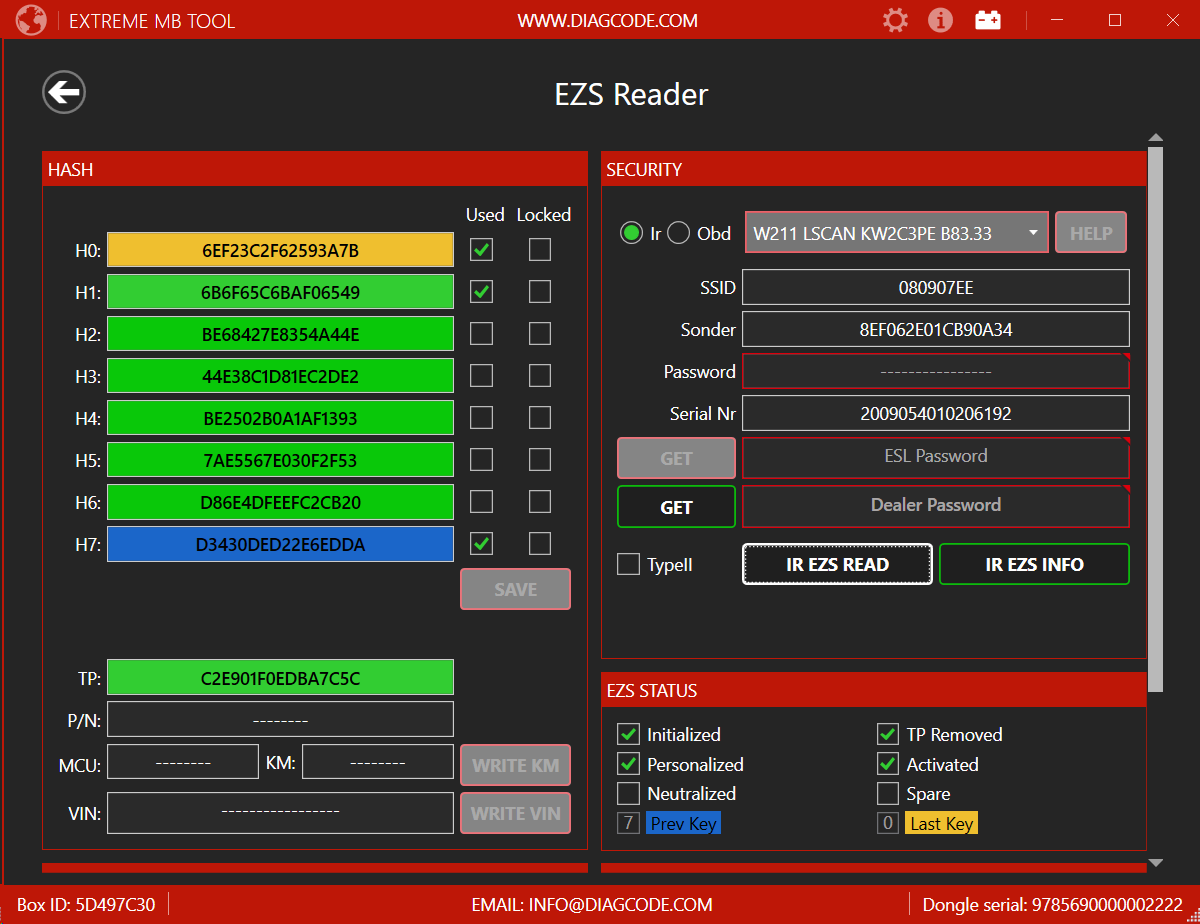
Task: Click the IR EZS READ button
Action: pyautogui.click(x=837, y=564)
